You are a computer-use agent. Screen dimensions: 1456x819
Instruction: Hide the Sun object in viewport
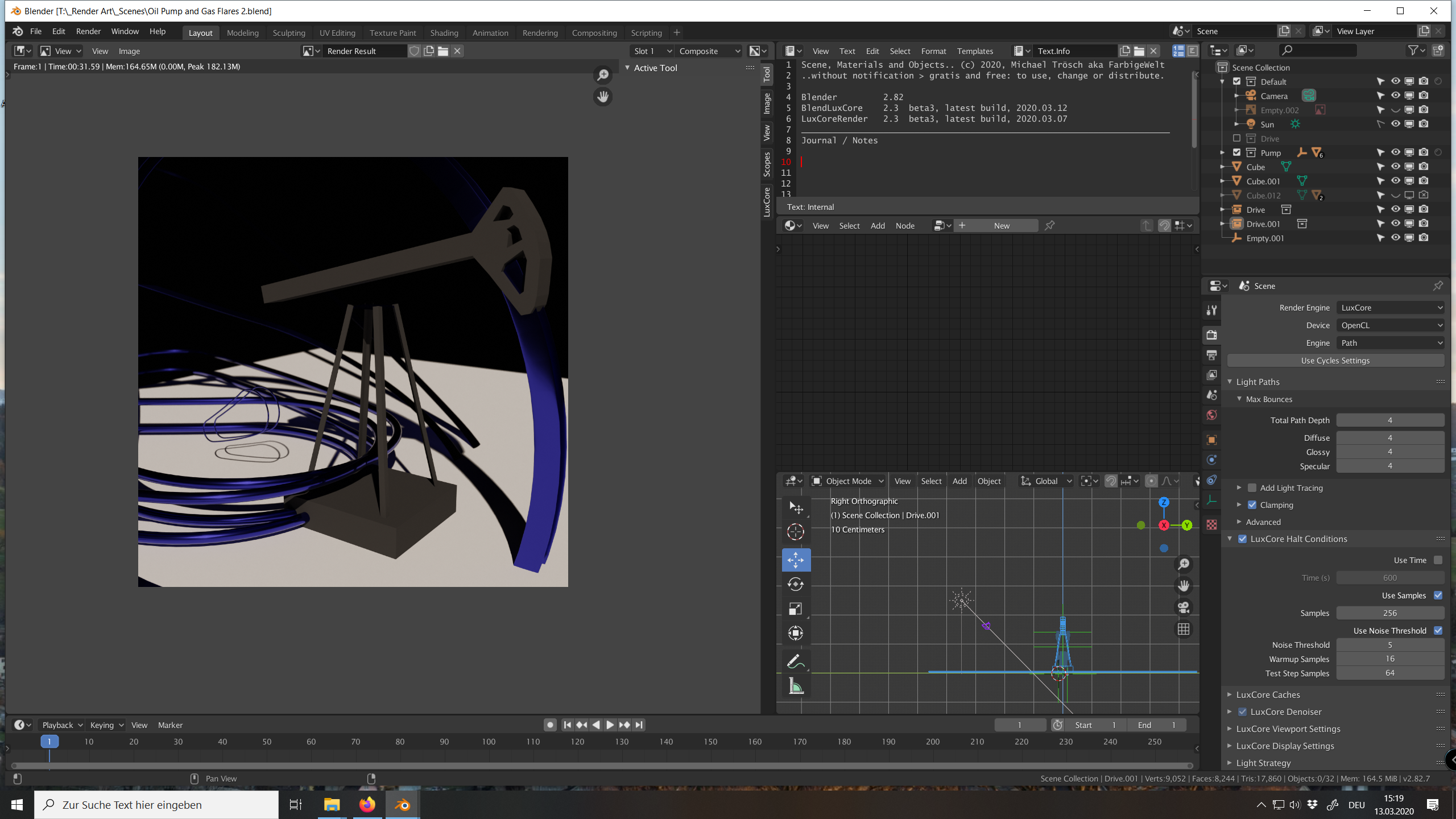tap(1395, 124)
